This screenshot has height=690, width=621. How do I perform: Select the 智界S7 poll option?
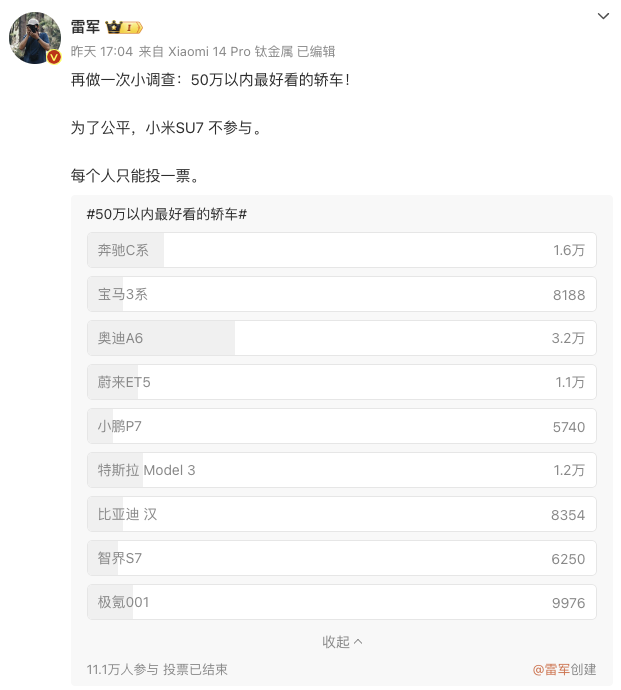tap(342, 558)
